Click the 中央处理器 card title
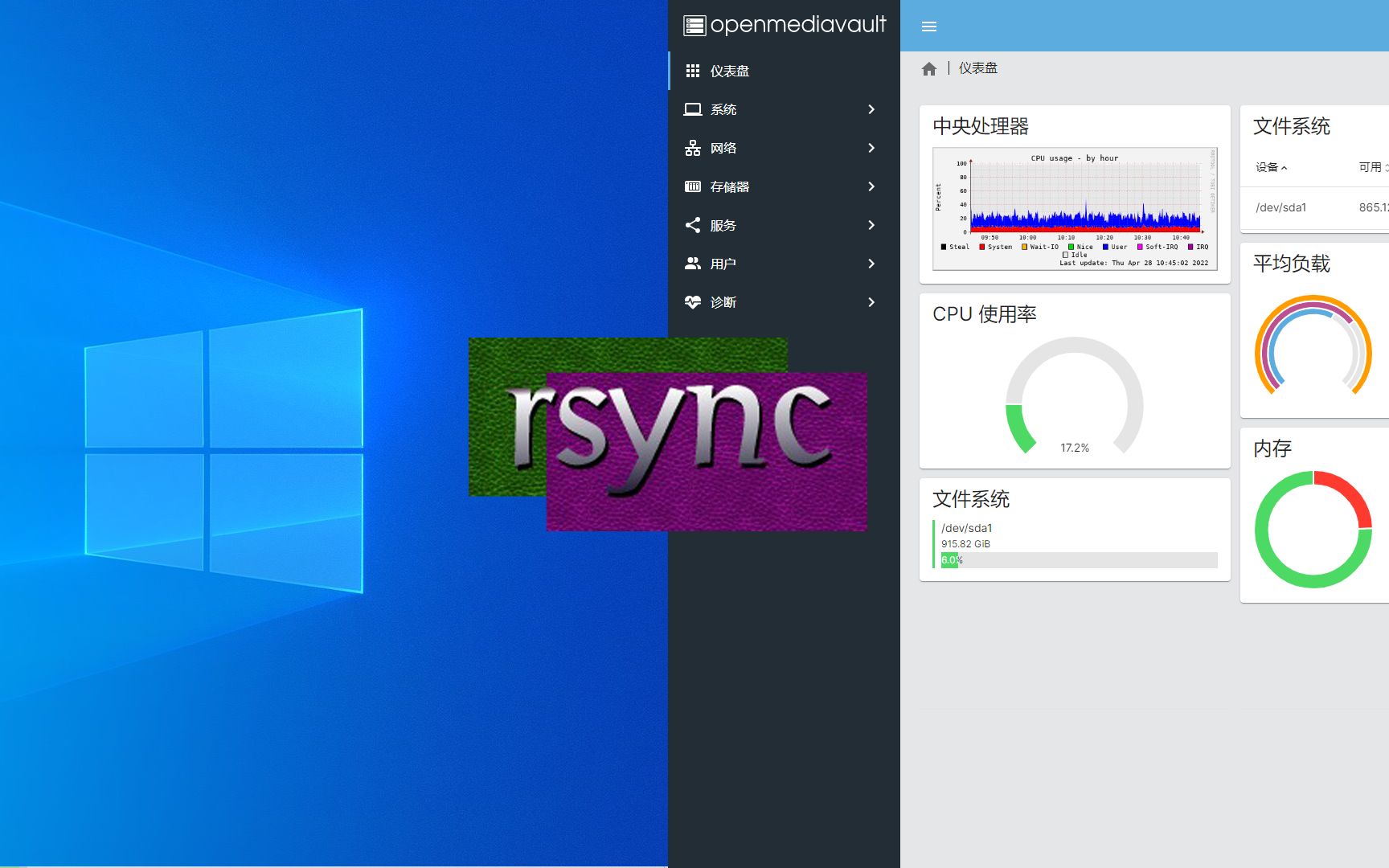1389x868 pixels. pos(981,126)
